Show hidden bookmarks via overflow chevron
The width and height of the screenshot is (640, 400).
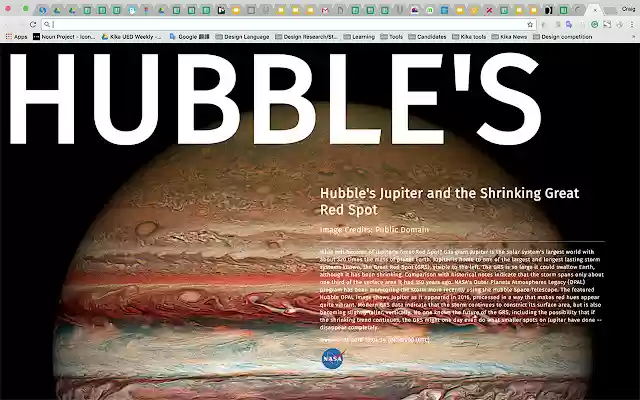[x=633, y=37]
